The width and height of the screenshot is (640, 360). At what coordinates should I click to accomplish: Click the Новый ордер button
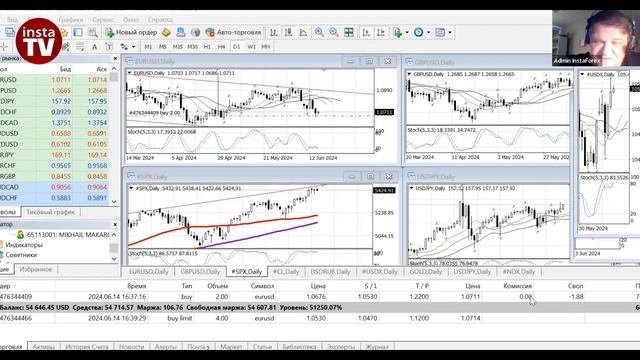click(x=131, y=32)
